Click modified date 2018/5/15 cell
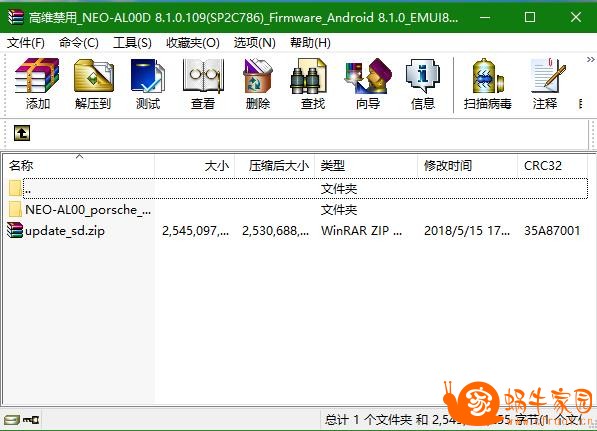The image size is (597, 431). click(x=467, y=230)
